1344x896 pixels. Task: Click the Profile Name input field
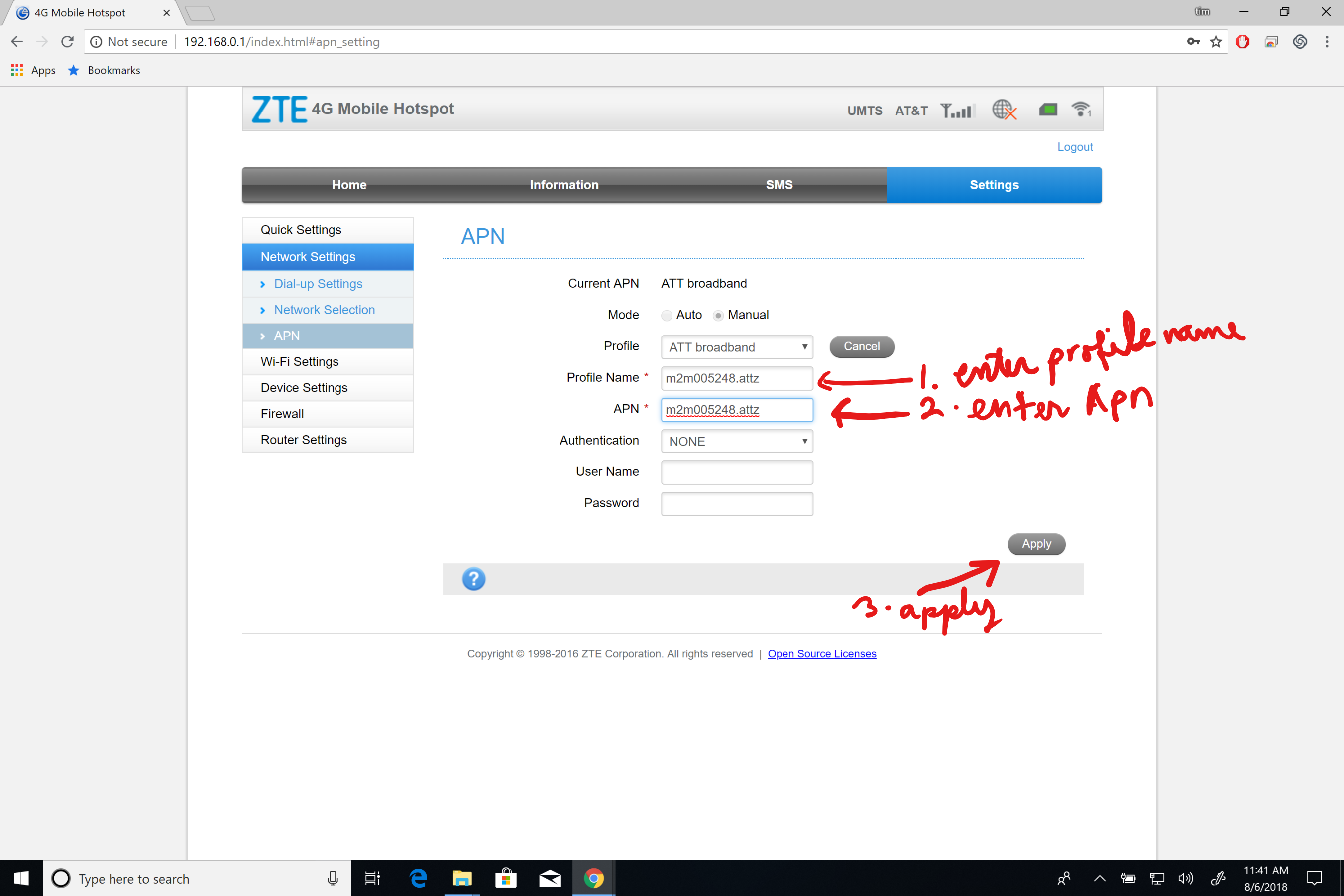point(737,378)
